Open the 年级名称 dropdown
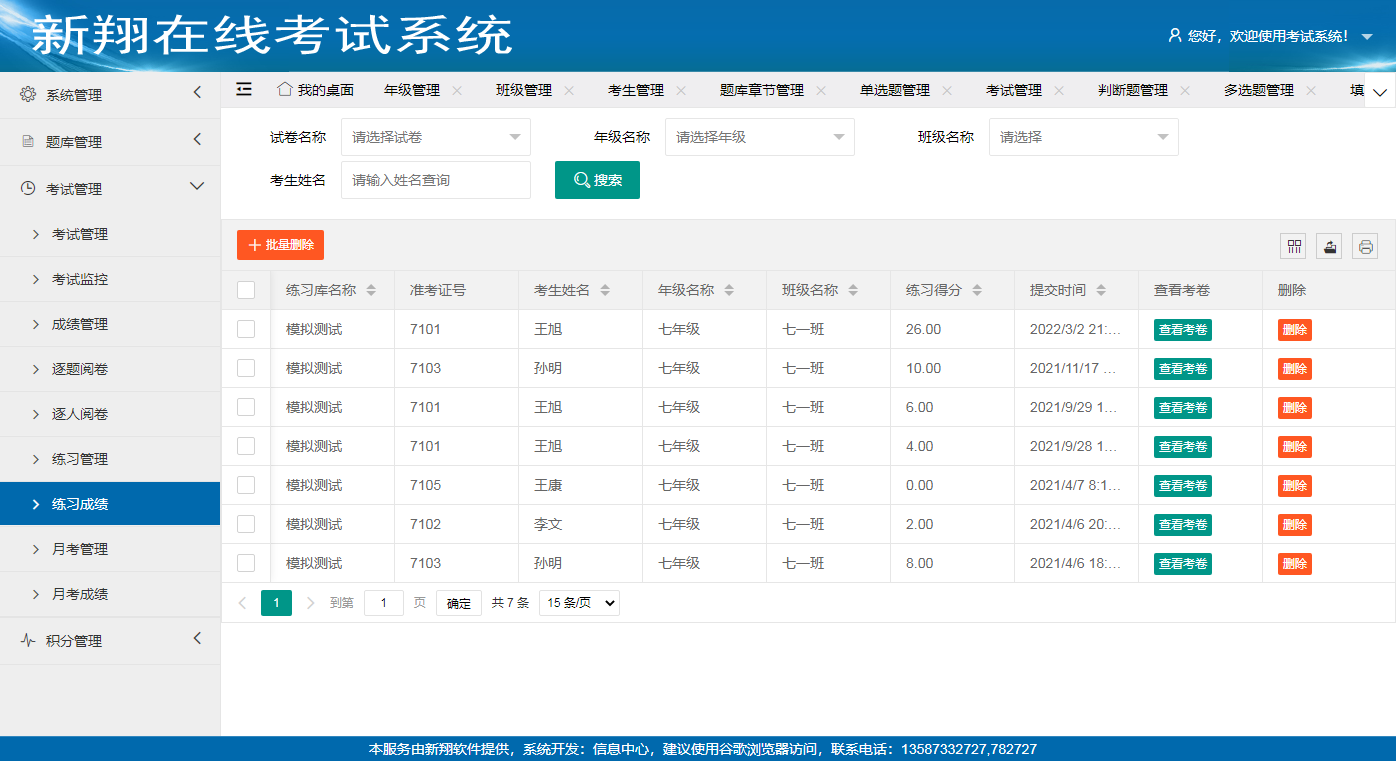This screenshot has height=761, width=1396. click(x=759, y=137)
